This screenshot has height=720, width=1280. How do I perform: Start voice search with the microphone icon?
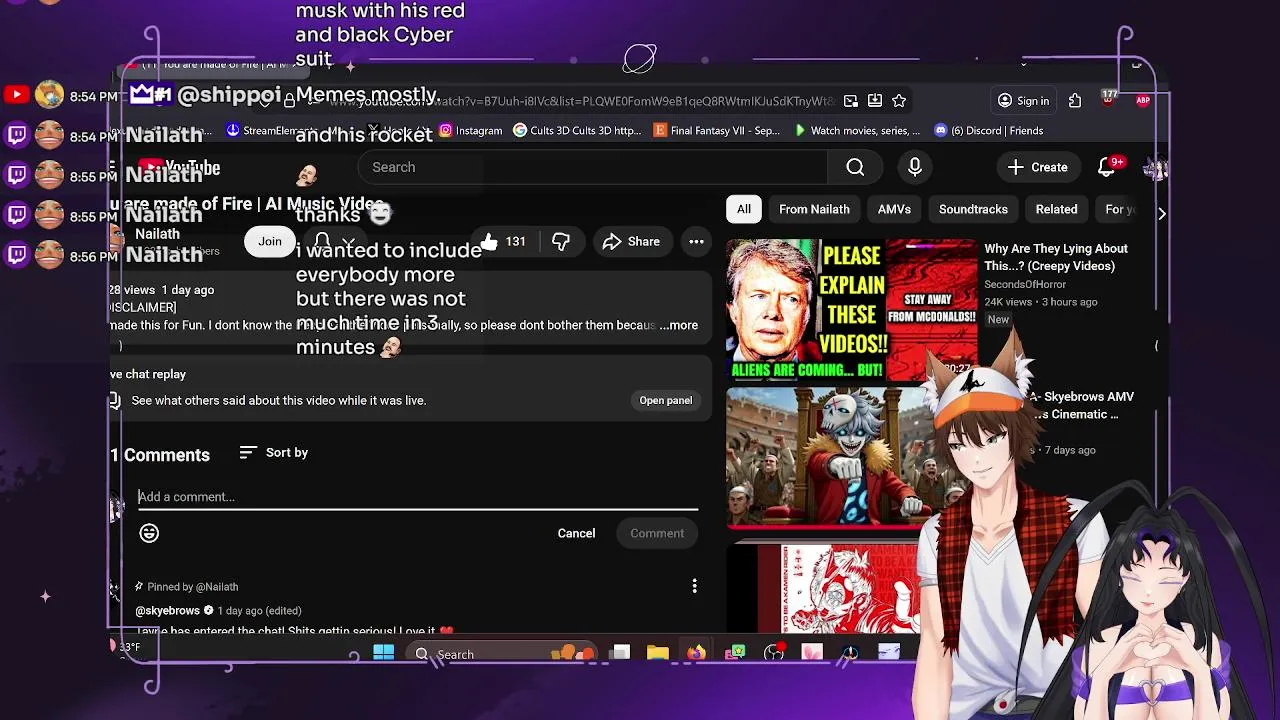tap(915, 167)
